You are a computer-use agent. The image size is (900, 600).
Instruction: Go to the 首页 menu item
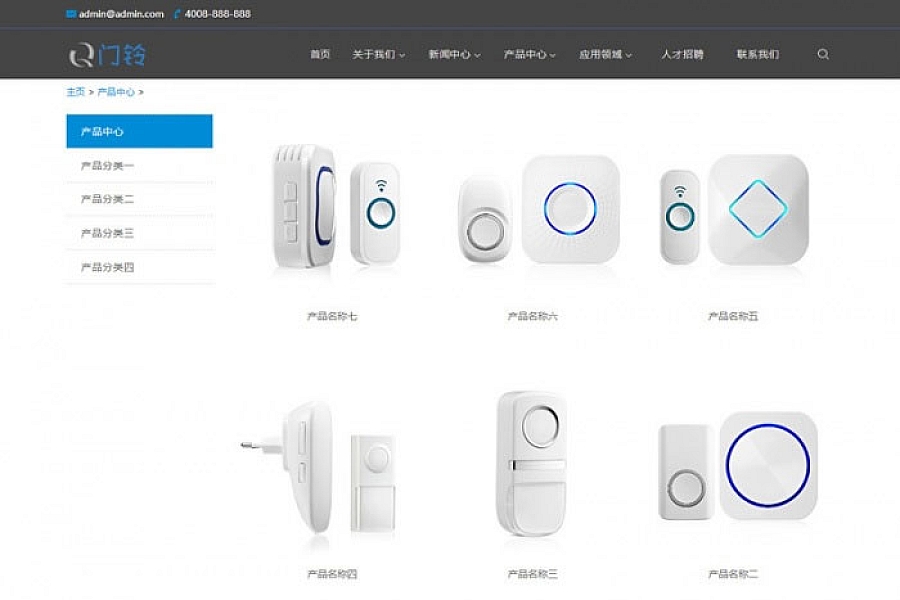coord(320,55)
